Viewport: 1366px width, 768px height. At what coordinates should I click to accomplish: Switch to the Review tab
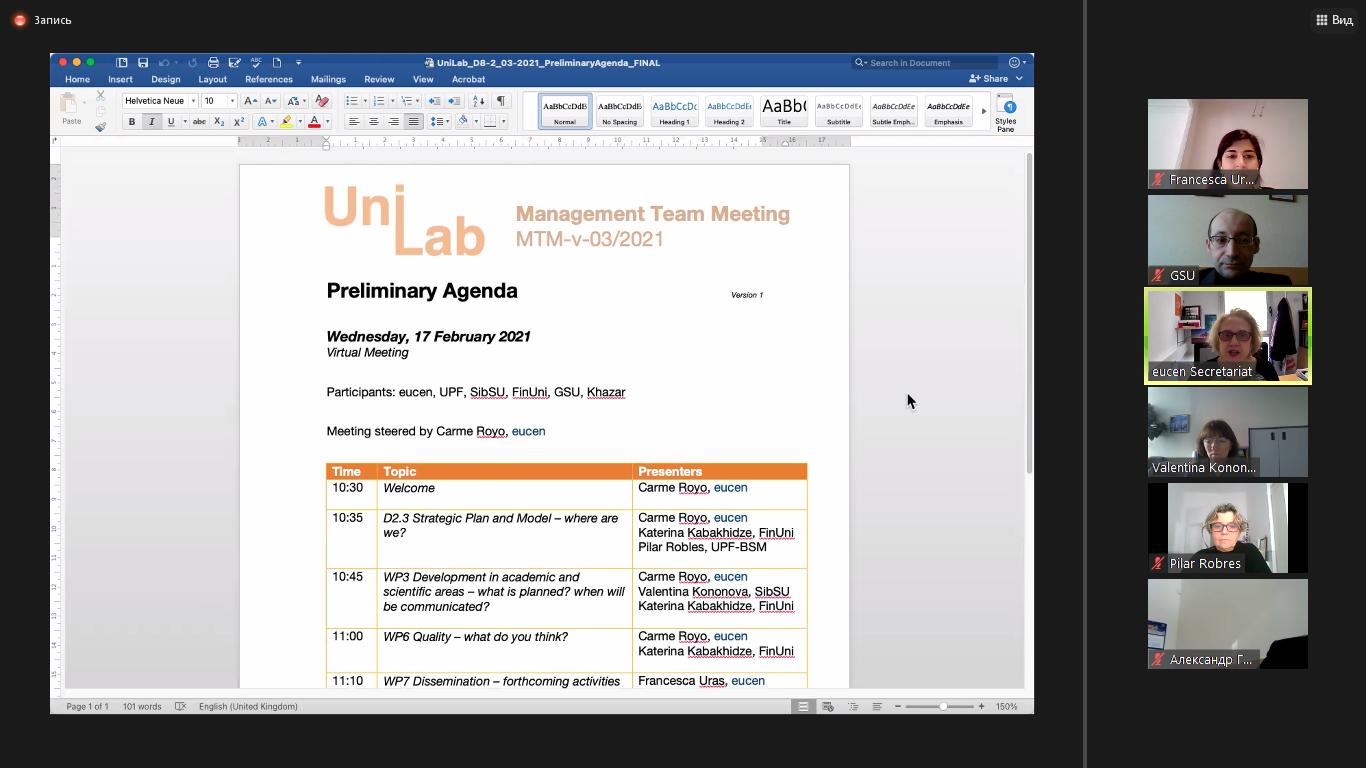pos(379,79)
